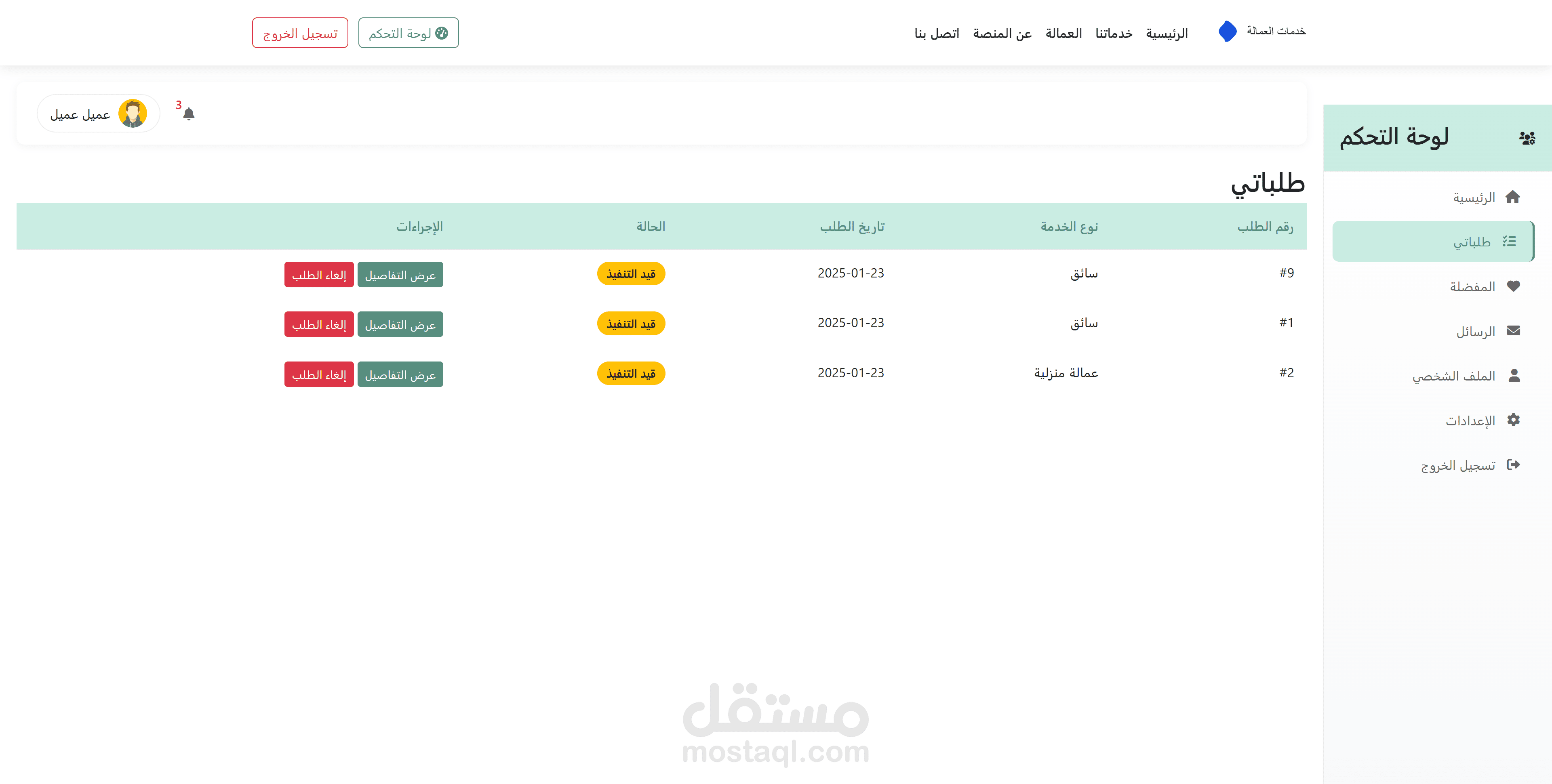The image size is (1552, 784).
Task: Click the heart favorites icon
Action: (x=1513, y=286)
